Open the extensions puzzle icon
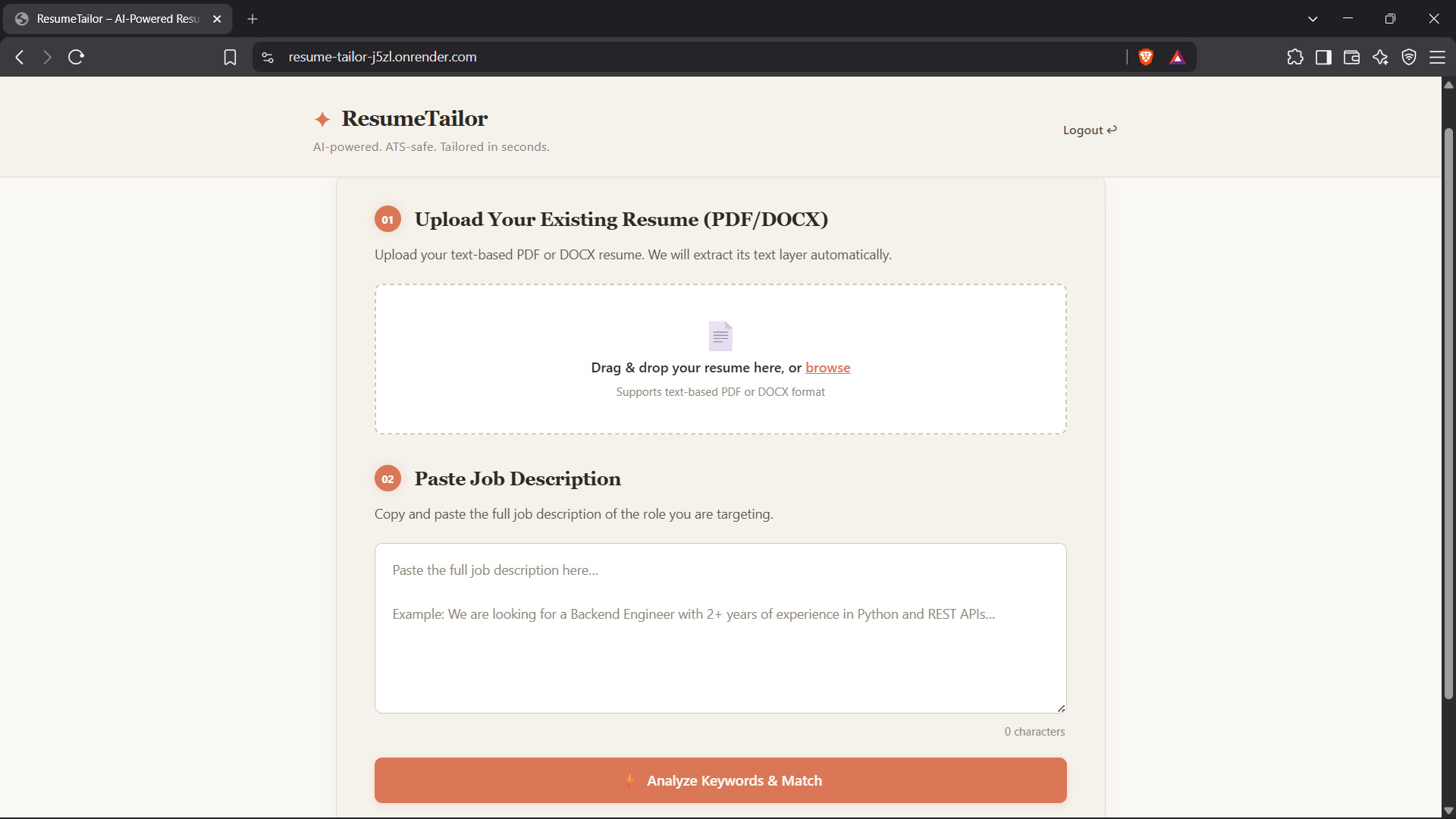The height and width of the screenshot is (819, 1456). tap(1295, 57)
